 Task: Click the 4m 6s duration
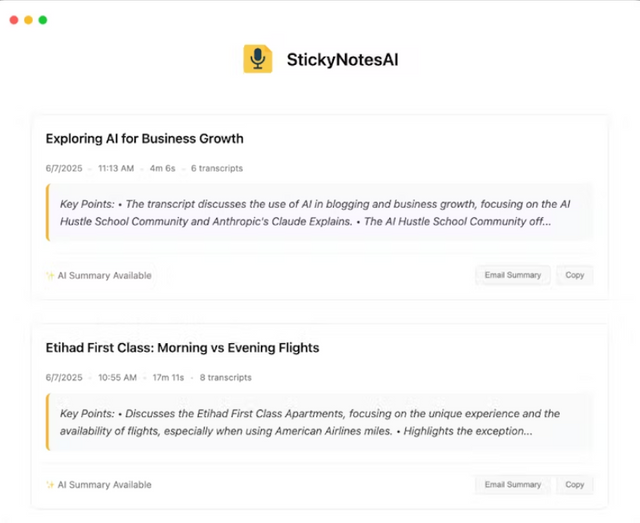point(162,168)
